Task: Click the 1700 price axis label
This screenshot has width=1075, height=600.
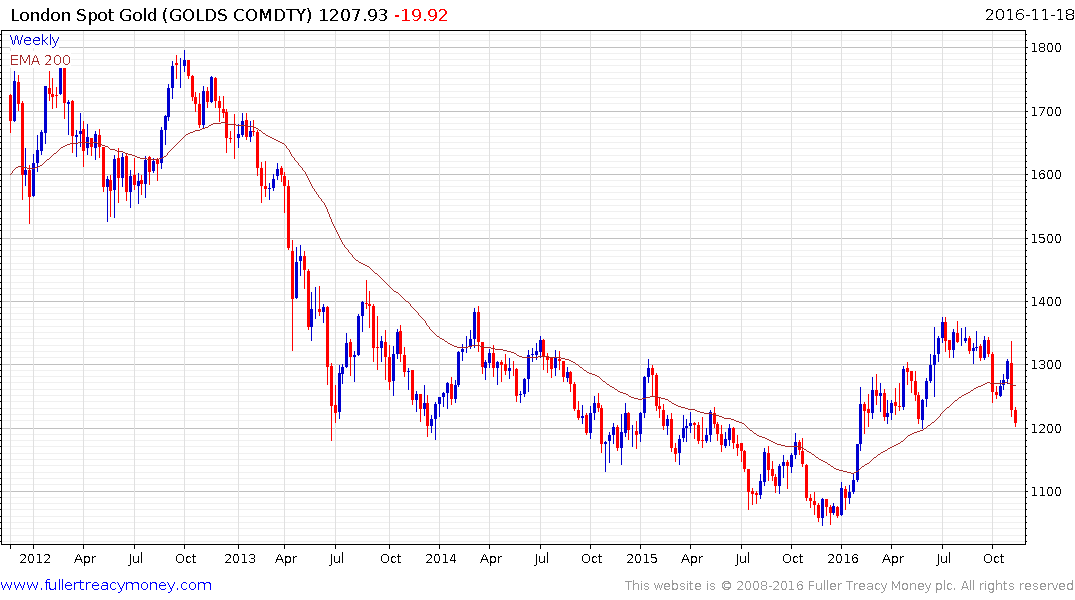Action: point(1046,111)
